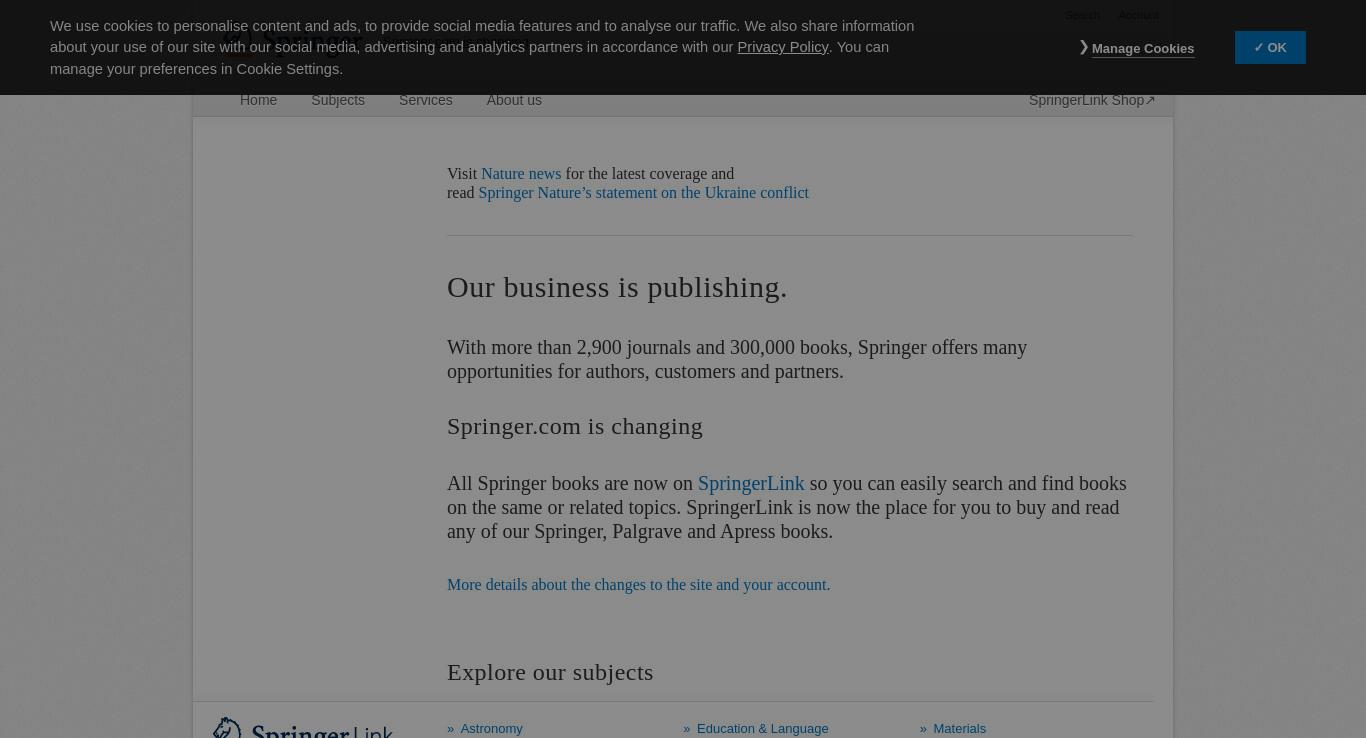Browse the Astronomy subject

[x=491, y=729]
